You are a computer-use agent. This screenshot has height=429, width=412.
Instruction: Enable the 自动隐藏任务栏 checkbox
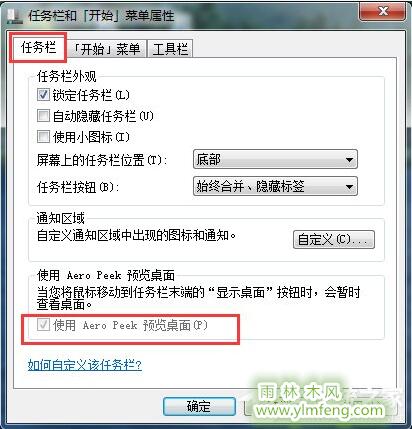pyautogui.click(x=43, y=116)
